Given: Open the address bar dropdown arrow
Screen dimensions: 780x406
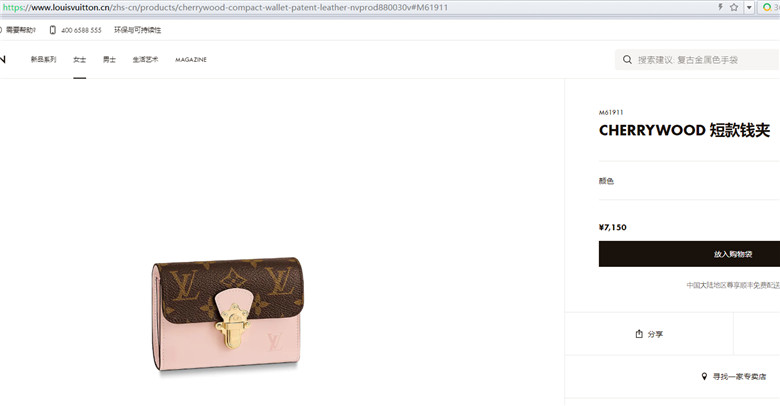Looking at the screenshot, I should coord(749,7).
